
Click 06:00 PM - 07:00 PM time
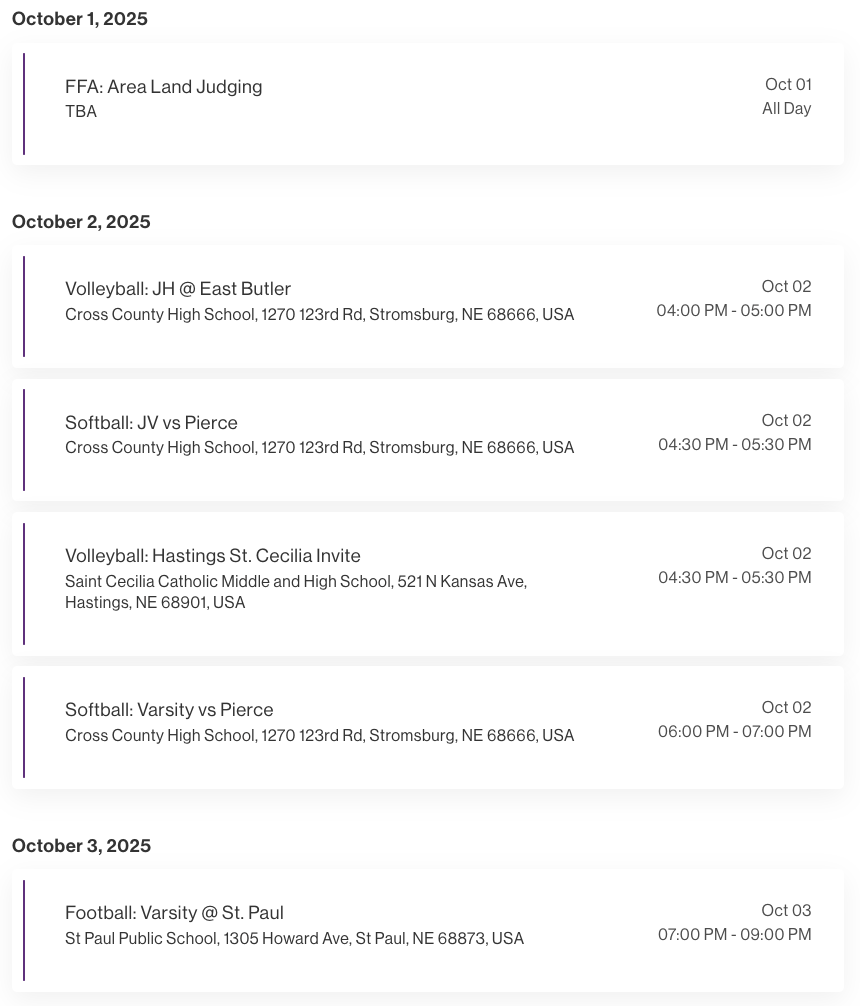tap(734, 732)
